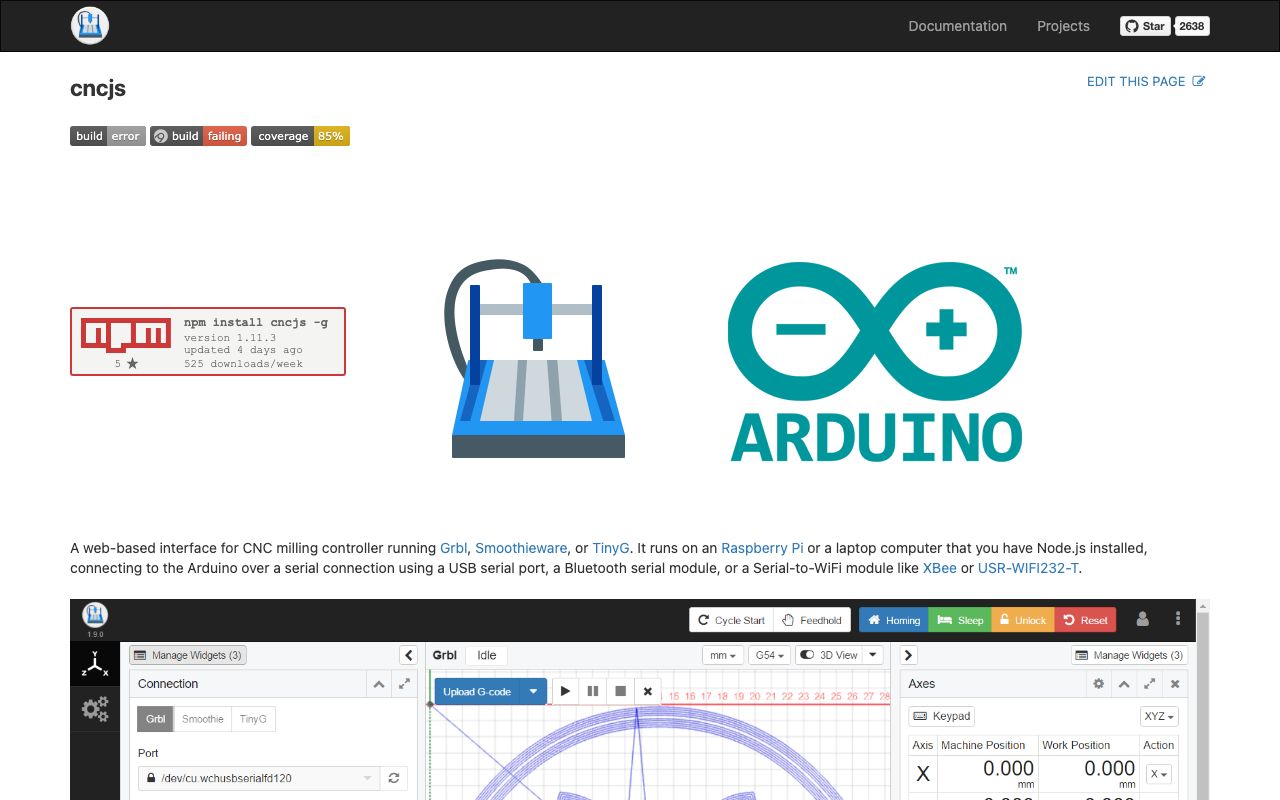Follow the Raspberry Pi link

[x=762, y=548]
